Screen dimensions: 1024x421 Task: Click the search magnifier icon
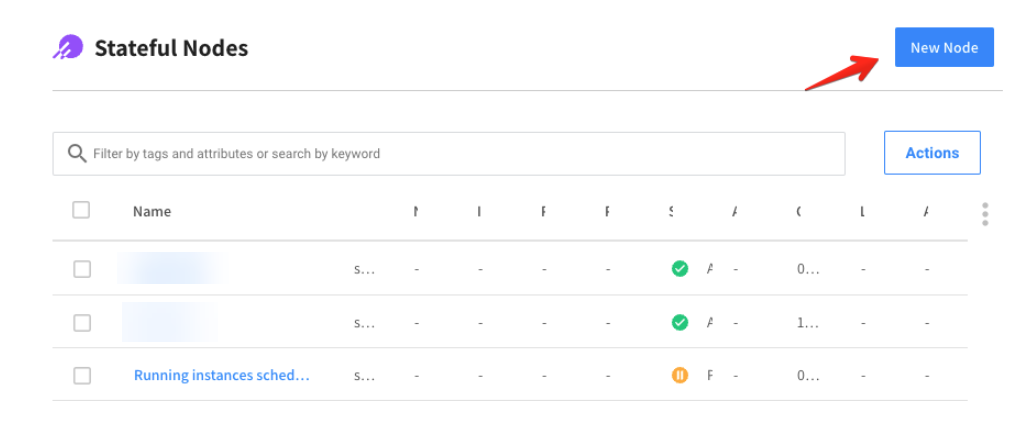[x=76, y=153]
